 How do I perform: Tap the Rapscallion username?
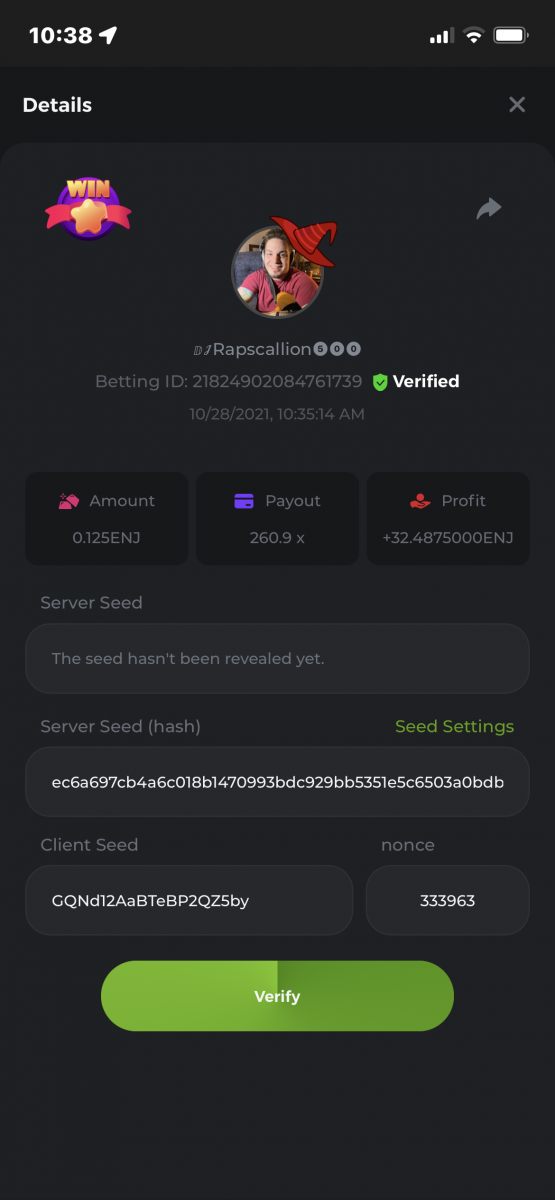[x=261, y=349]
